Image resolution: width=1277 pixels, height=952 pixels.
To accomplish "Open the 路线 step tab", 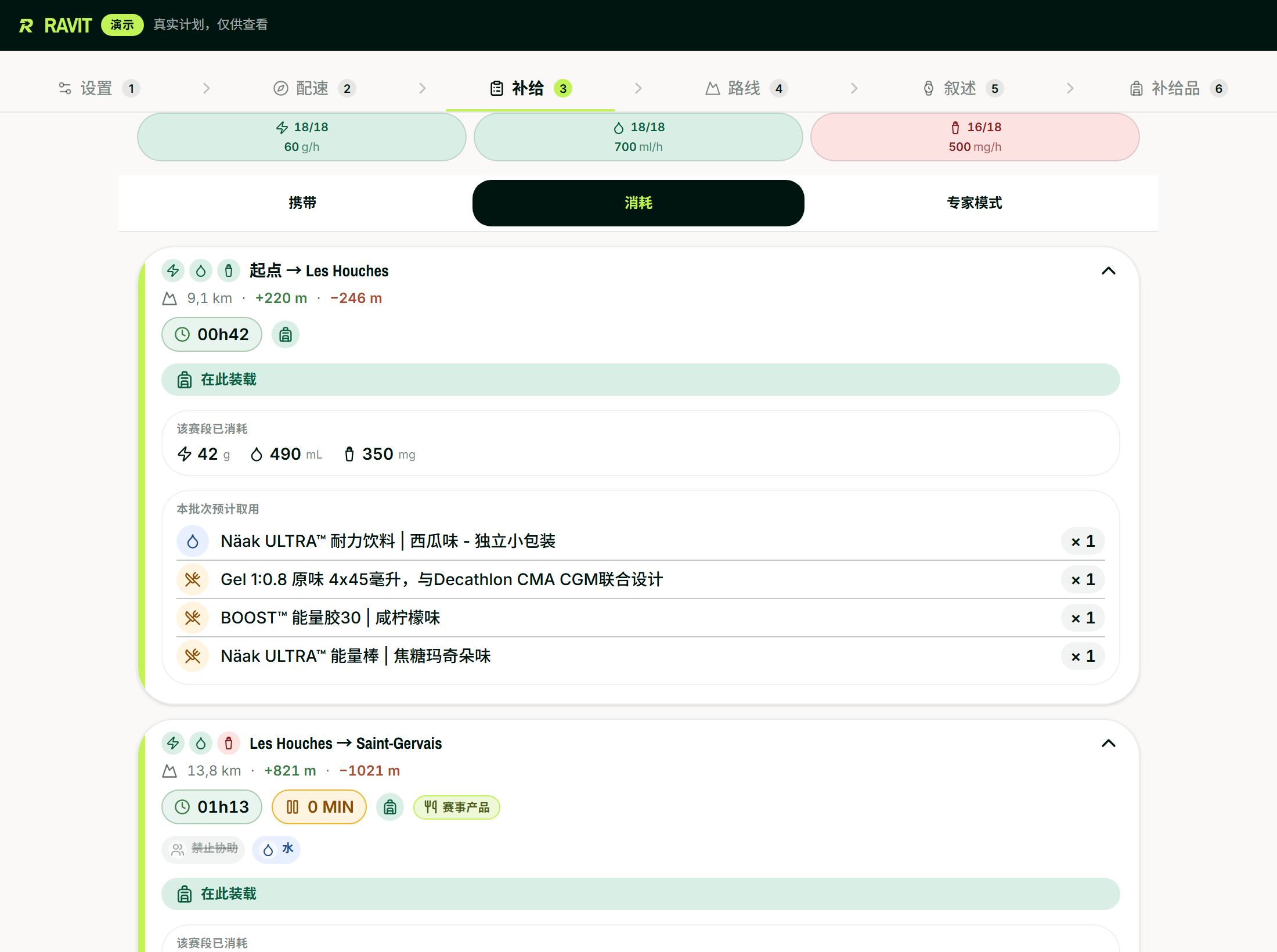I will pos(746,88).
